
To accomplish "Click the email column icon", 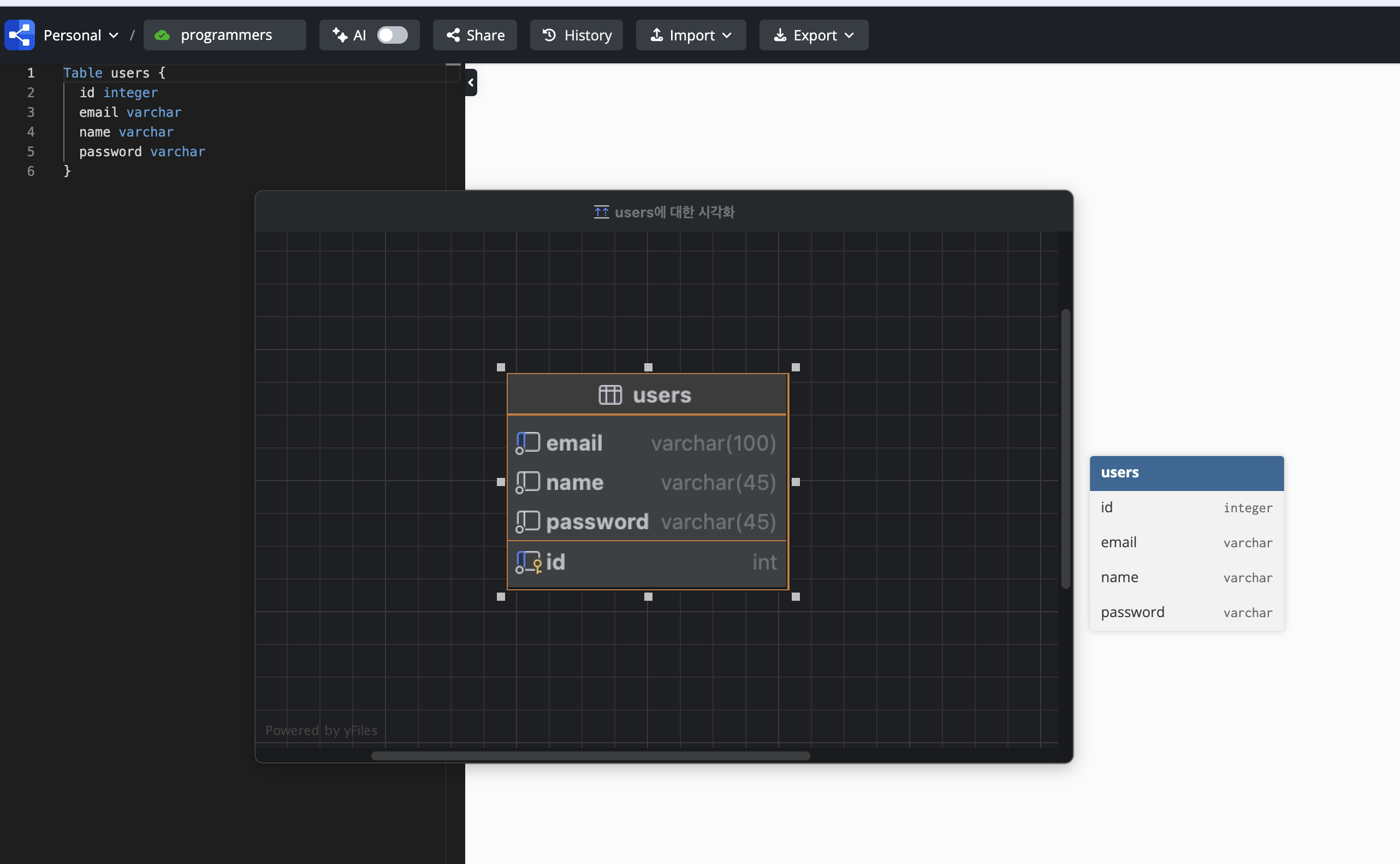I will click(528, 443).
